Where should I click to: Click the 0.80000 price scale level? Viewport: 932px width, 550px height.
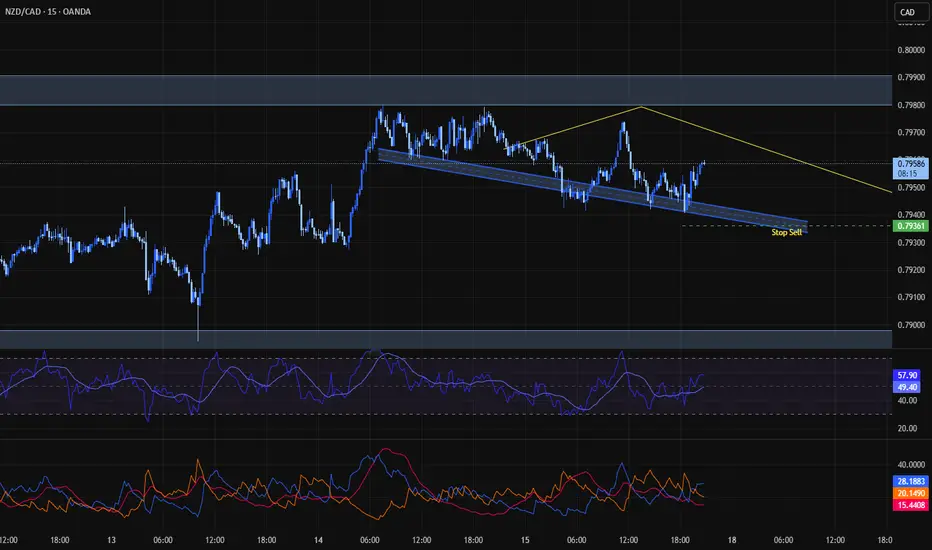(x=911, y=50)
